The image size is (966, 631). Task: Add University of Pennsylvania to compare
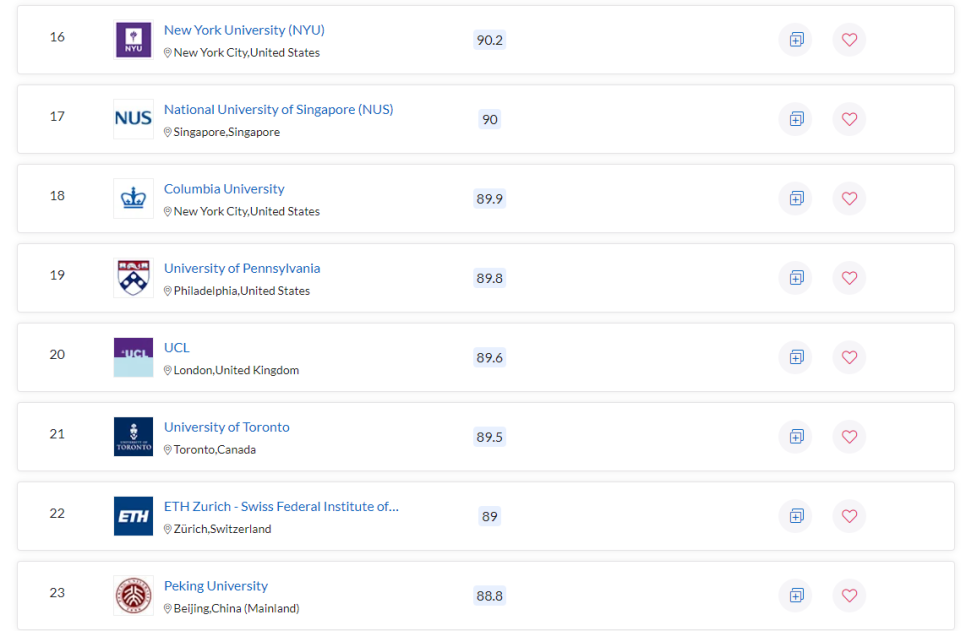(x=796, y=278)
